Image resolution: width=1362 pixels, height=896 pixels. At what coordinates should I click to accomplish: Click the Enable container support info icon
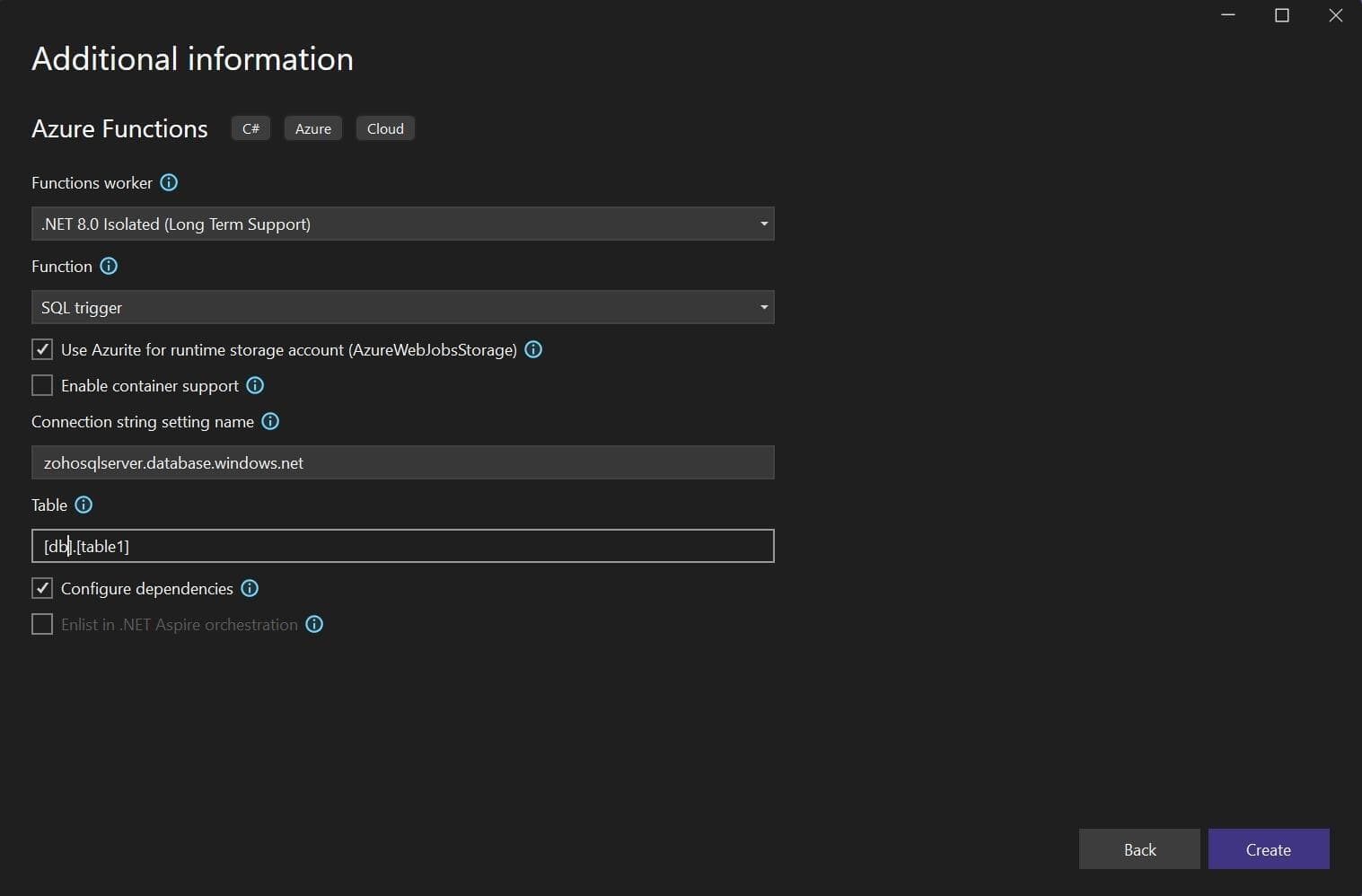[255, 385]
